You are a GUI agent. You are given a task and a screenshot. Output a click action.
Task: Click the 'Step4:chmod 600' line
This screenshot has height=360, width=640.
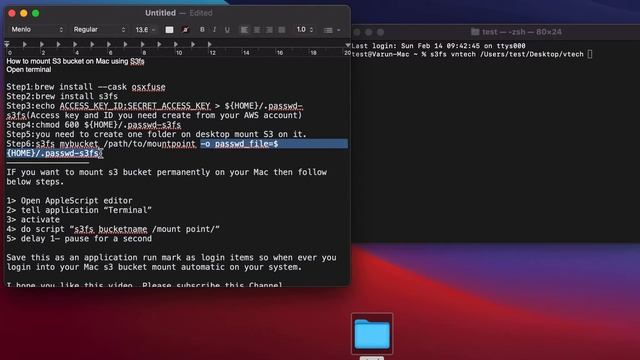coord(93,125)
